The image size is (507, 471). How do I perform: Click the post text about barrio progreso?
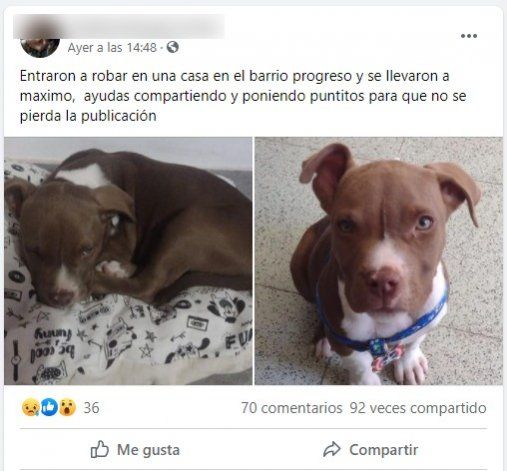pyautogui.click(x=243, y=96)
